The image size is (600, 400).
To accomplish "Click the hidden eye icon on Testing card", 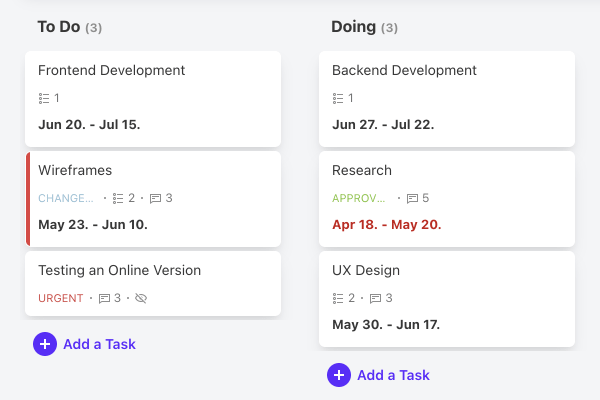I will (141, 298).
